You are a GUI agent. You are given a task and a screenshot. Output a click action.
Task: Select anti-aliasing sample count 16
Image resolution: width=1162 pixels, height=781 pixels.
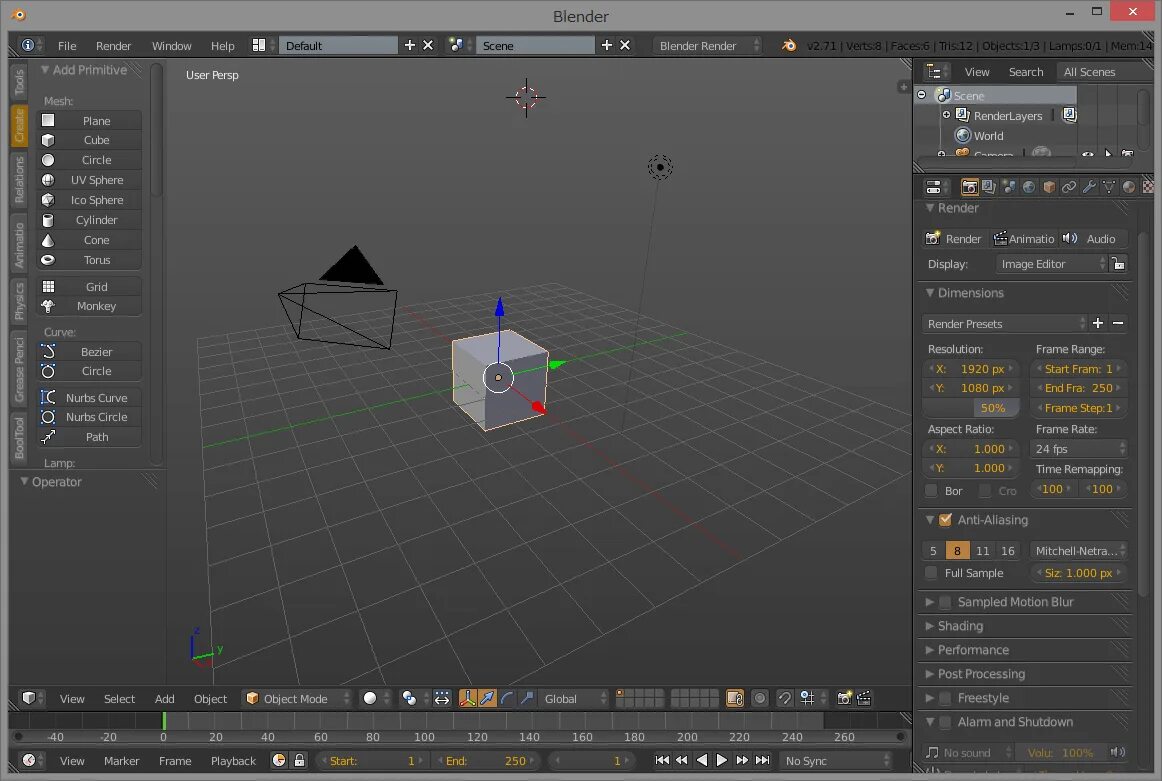(x=1008, y=551)
